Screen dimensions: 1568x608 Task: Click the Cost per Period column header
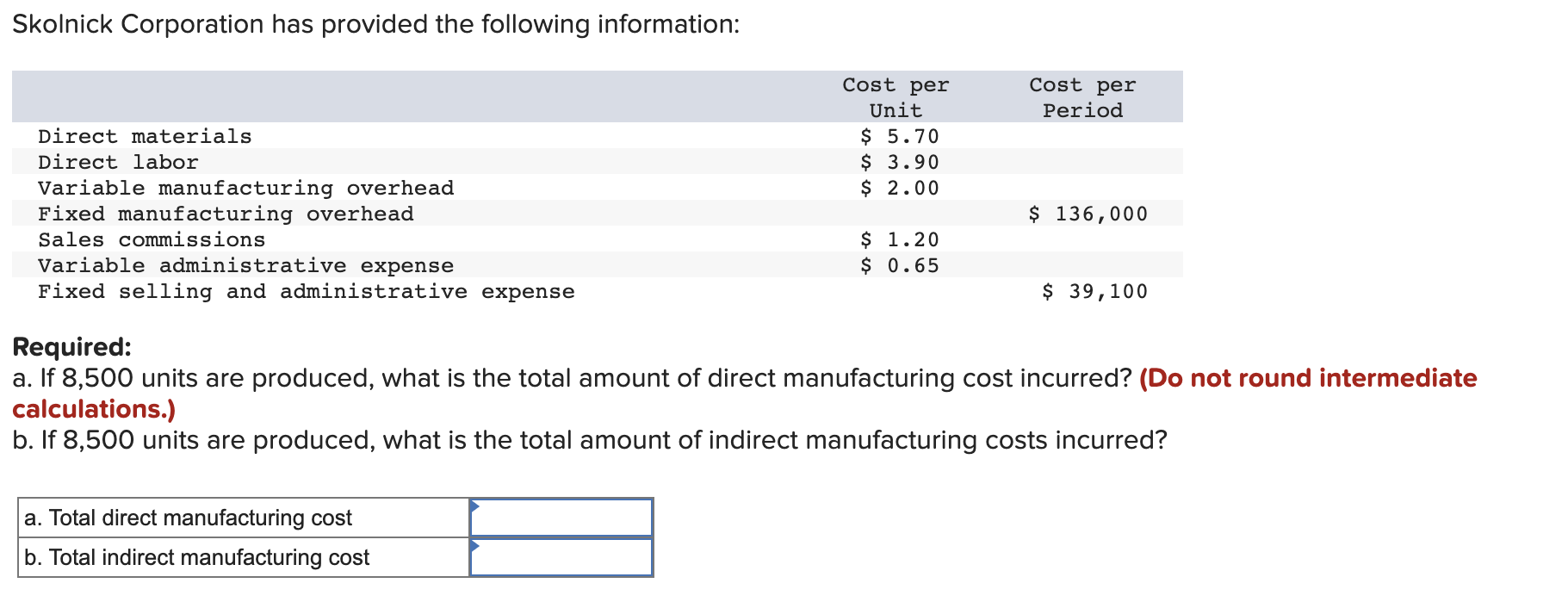click(x=1082, y=96)
